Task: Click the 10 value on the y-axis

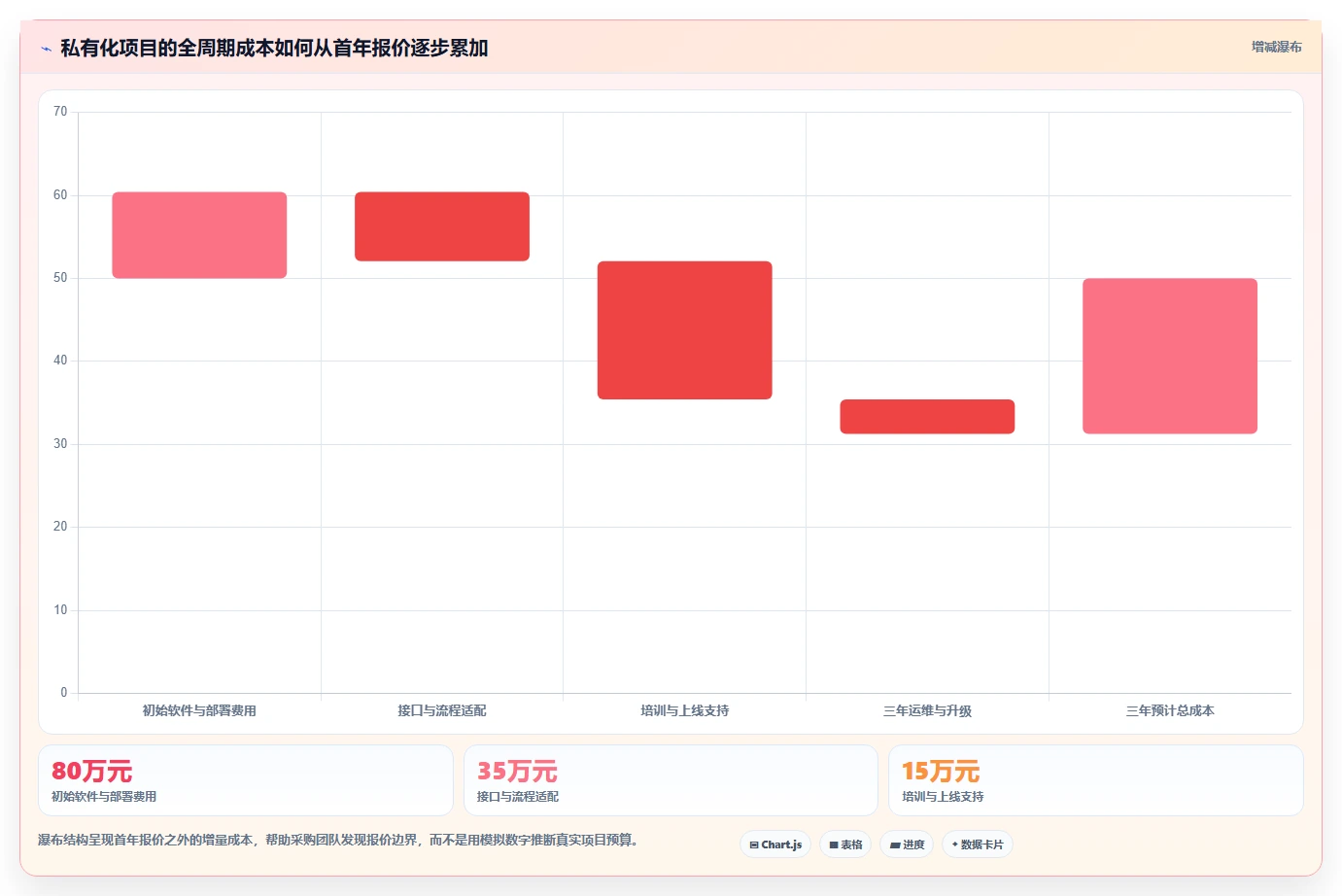Action: pos(60,610)
